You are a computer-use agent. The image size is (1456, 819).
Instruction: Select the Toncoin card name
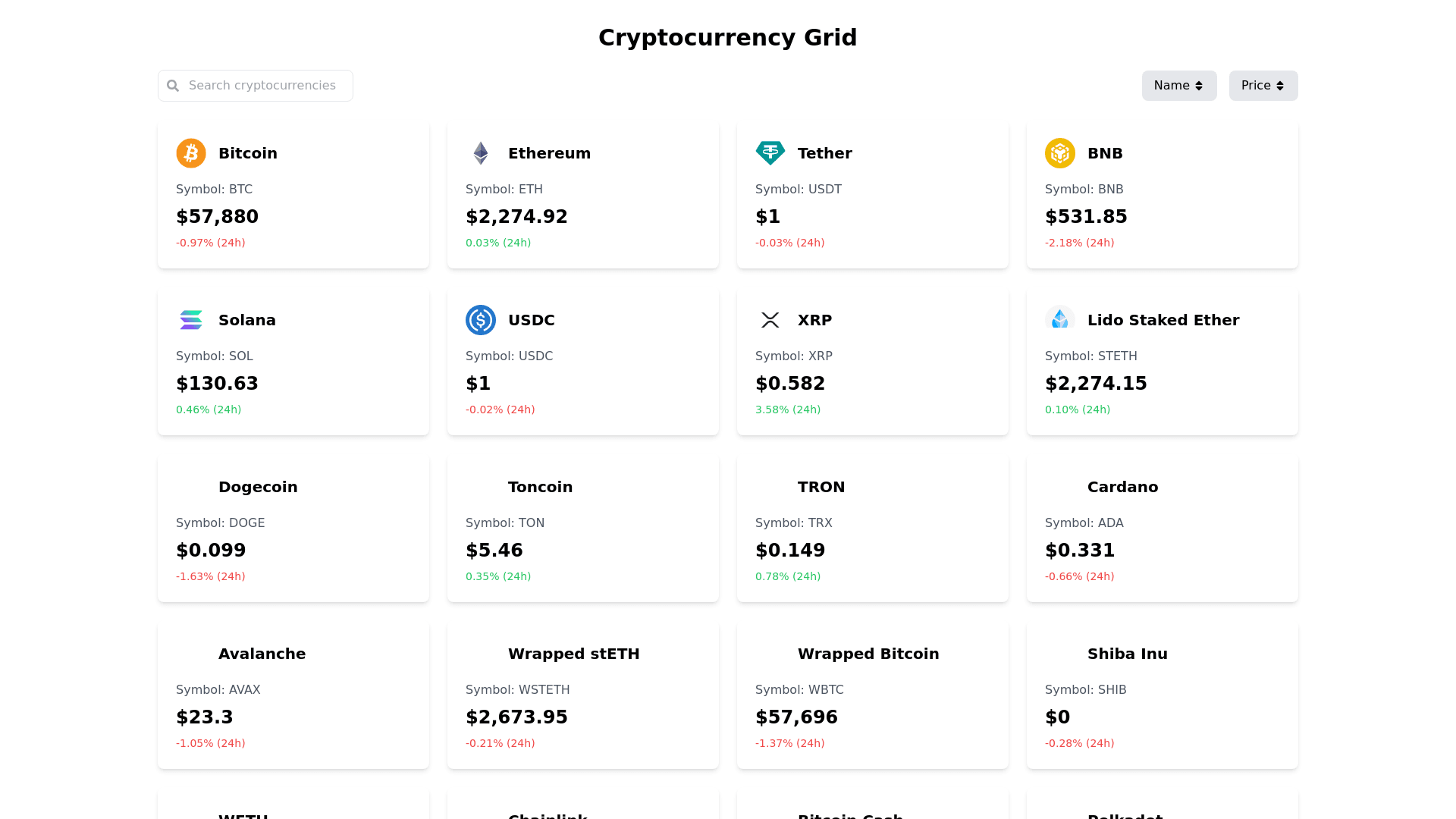(540, 487)
